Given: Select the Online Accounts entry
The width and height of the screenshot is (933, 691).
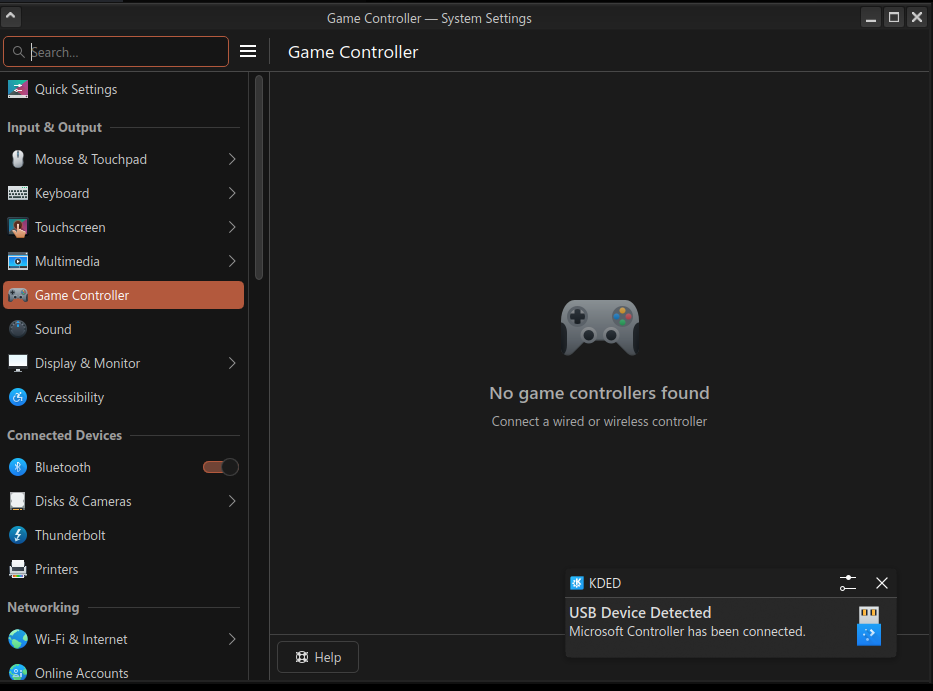Looking at the screenshot, I should pos(124,672).
